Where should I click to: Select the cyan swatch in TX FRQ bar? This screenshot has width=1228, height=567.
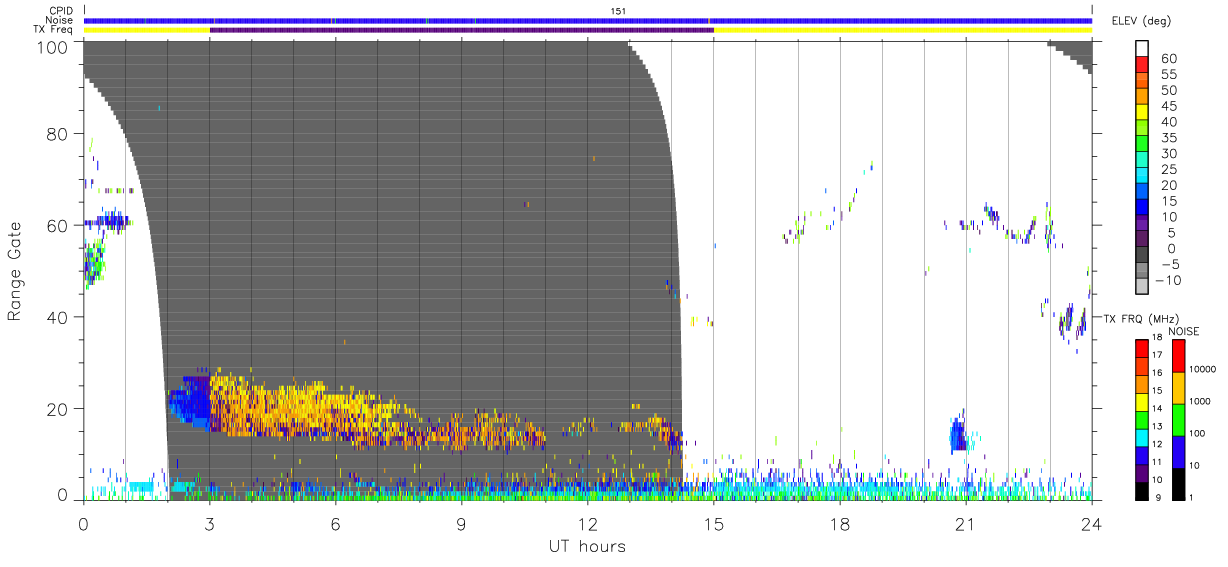(1142, 438)
